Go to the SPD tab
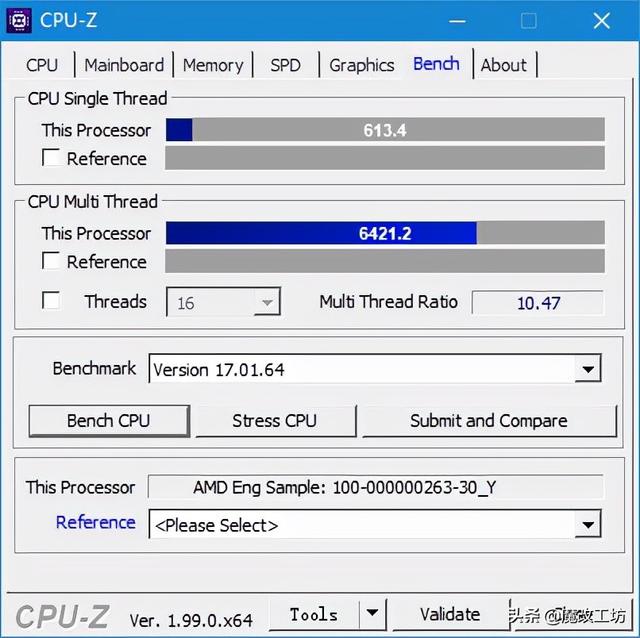Viewport: 640px width, 638px height. click(285, 65)
